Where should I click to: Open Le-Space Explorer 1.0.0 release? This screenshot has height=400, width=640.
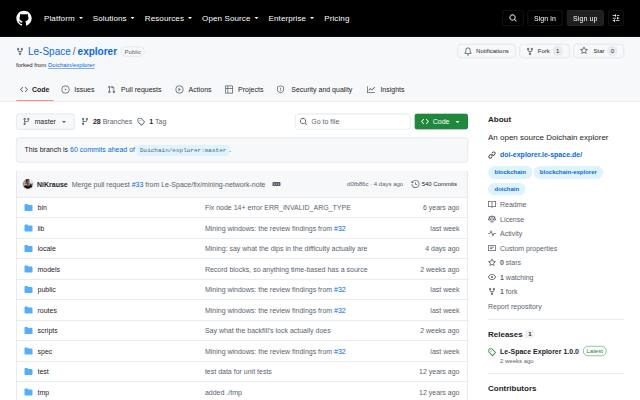[539, 351]
